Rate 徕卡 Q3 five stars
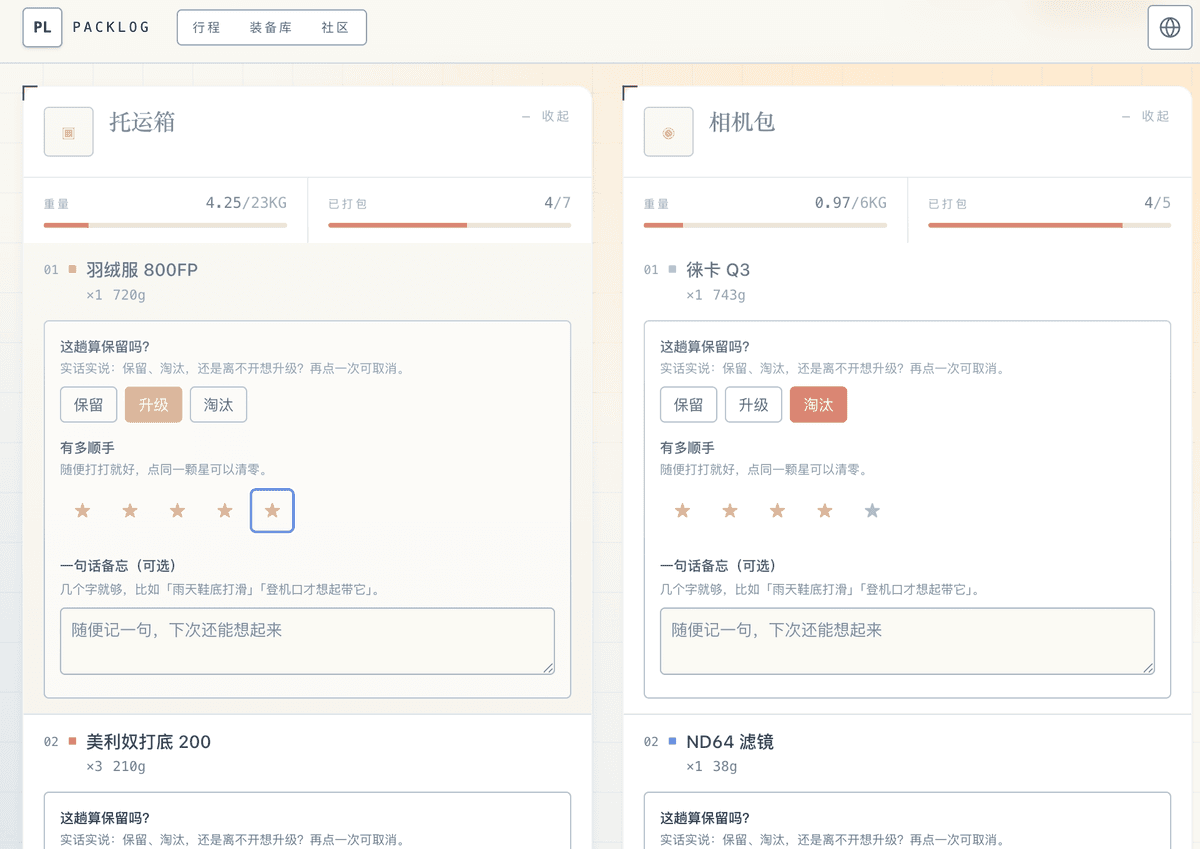The image size is (1200, 849). point(872,511)
